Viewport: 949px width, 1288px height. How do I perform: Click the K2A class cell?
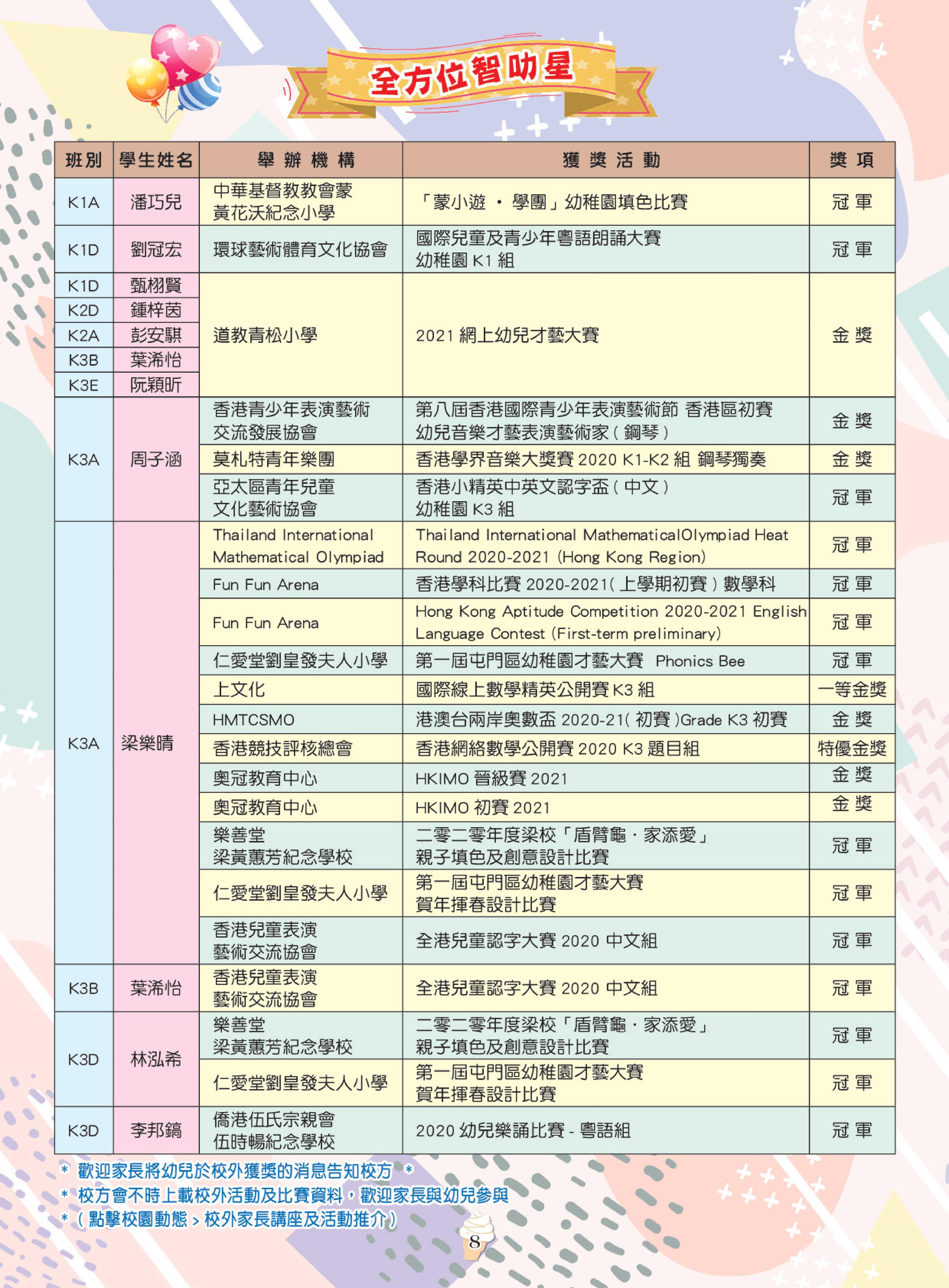pos(84,335)
